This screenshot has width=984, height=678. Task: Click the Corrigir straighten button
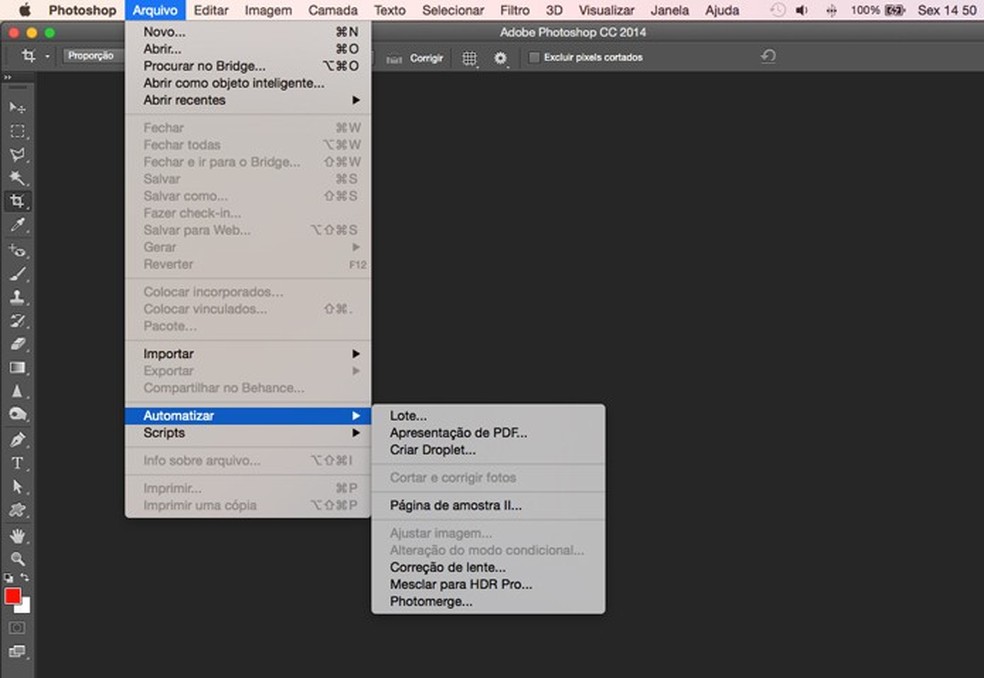426,58
